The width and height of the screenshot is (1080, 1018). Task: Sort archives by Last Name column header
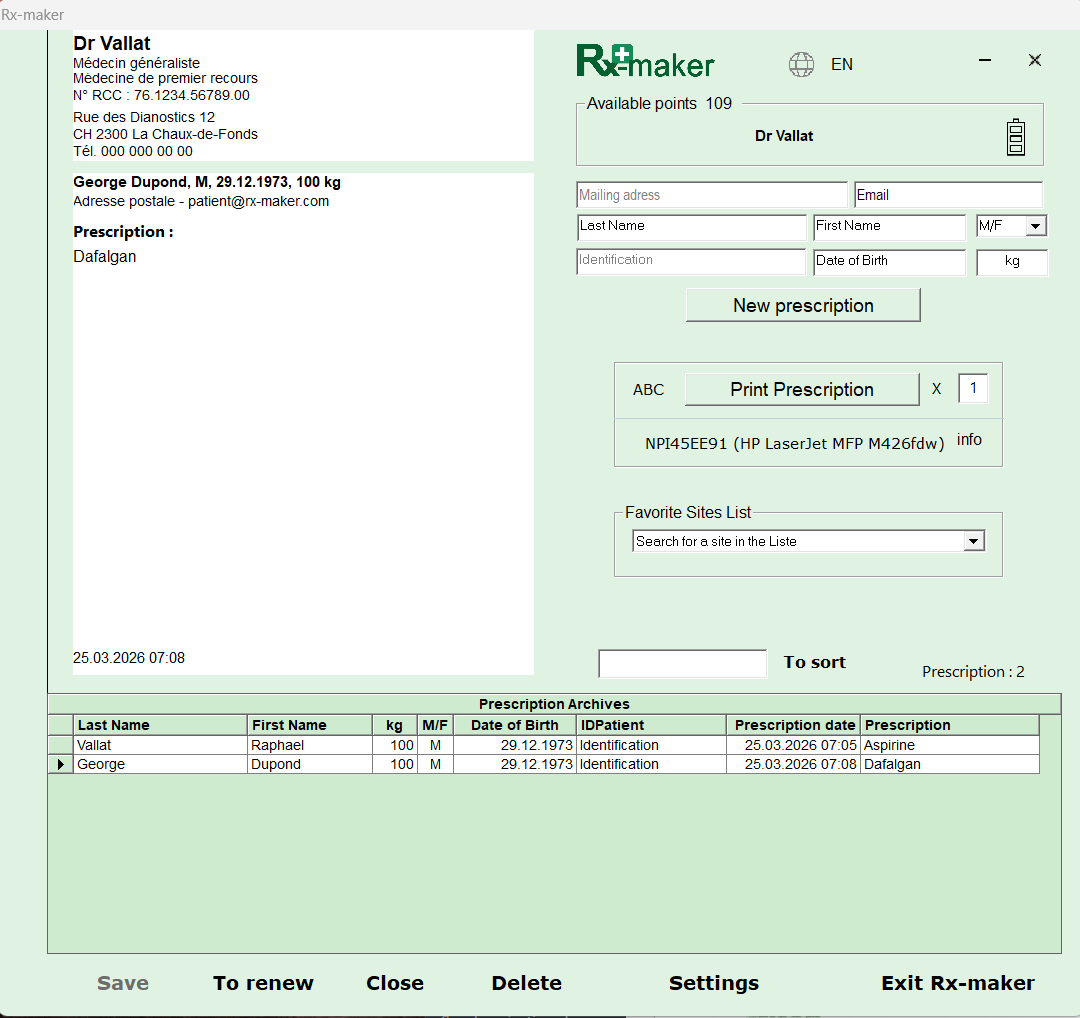pos(160,725)
